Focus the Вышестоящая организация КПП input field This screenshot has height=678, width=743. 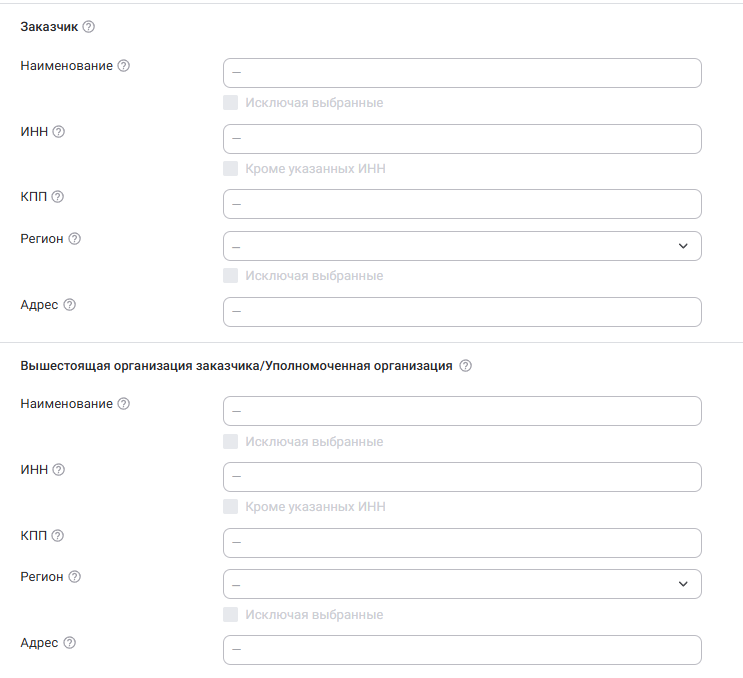pos(462,543)
